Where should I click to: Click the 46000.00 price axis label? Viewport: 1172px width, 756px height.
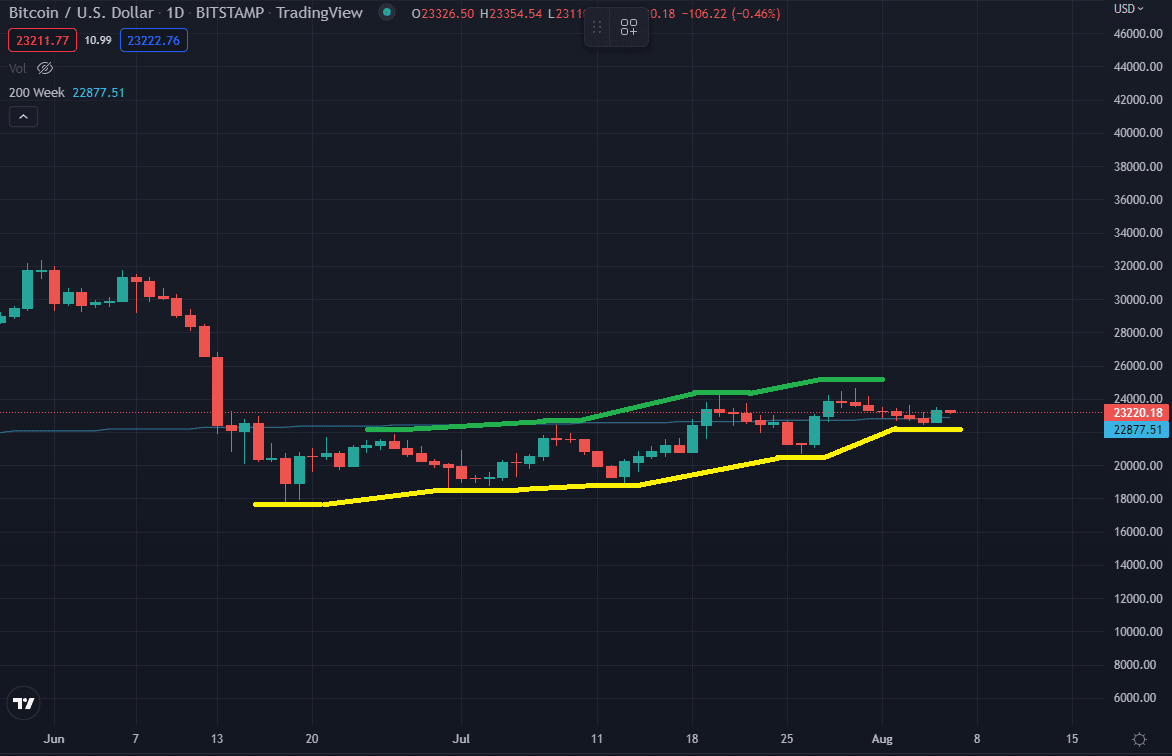(x=1138, y=34)
